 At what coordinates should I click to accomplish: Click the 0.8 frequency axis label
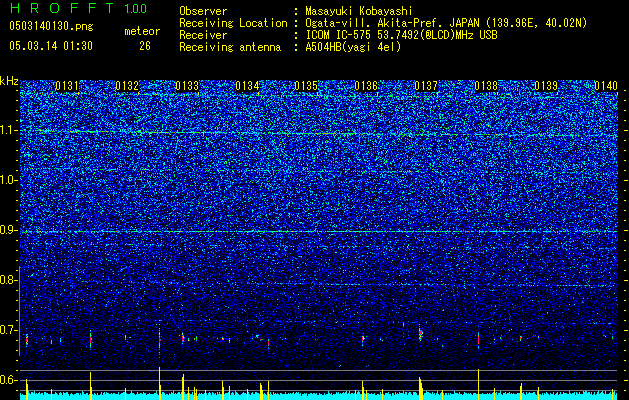point(9,280)
